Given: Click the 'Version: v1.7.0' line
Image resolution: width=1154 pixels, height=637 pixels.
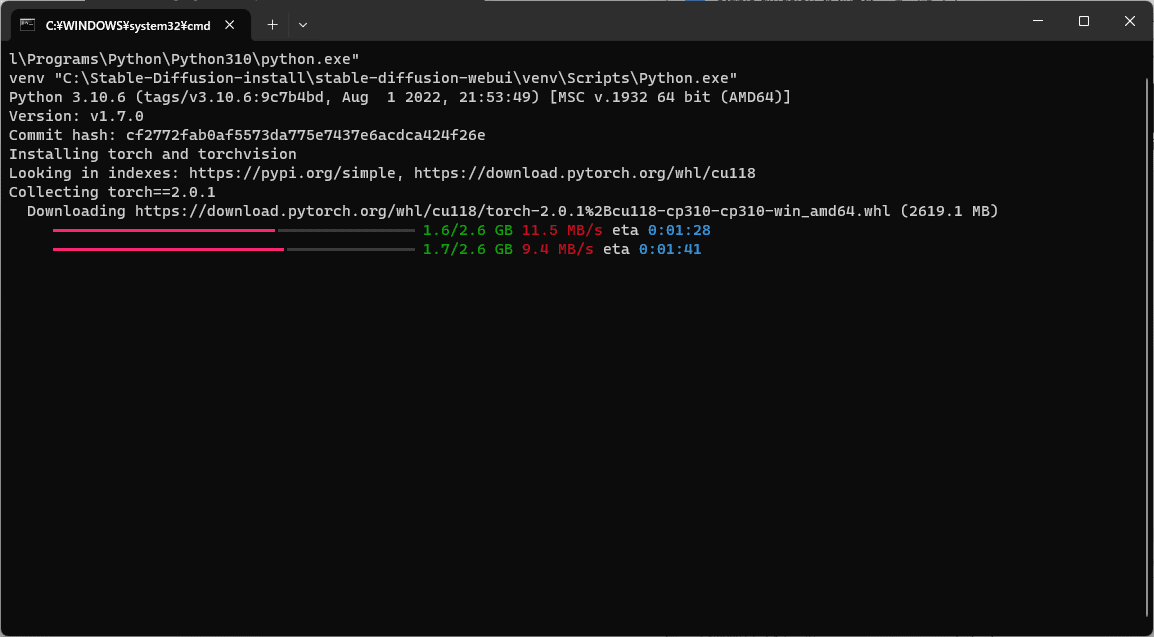Looking at the screenshot, I should coord(77,115).
